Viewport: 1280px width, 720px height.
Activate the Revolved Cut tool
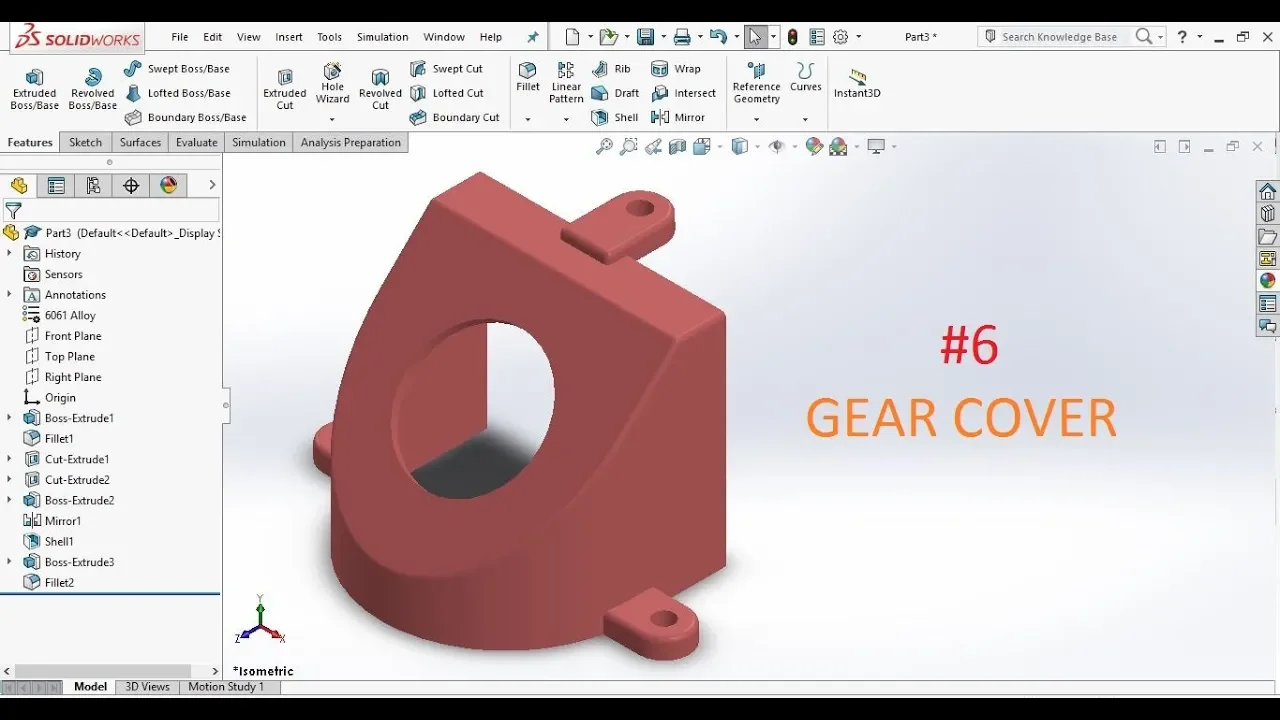(380, 89)
